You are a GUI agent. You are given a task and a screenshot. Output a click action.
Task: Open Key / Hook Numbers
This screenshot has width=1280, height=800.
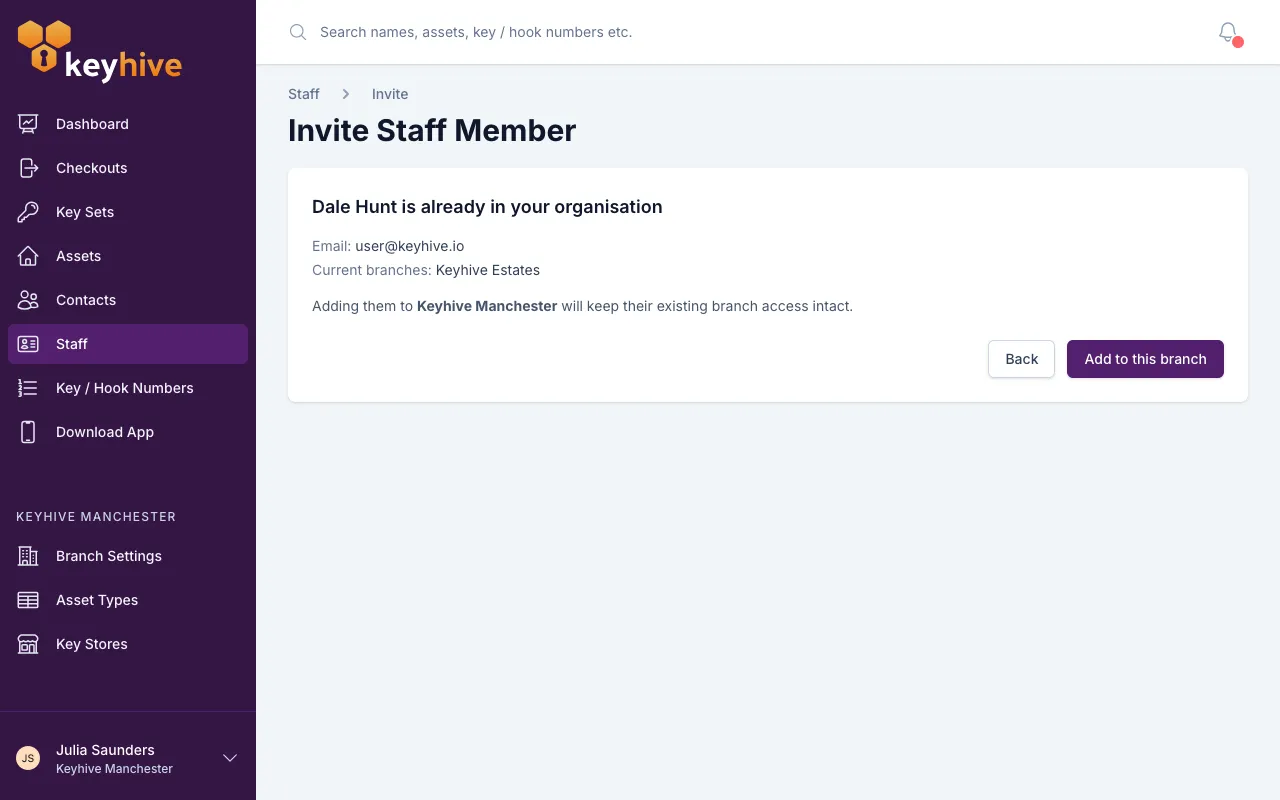(x=128, y=388)
